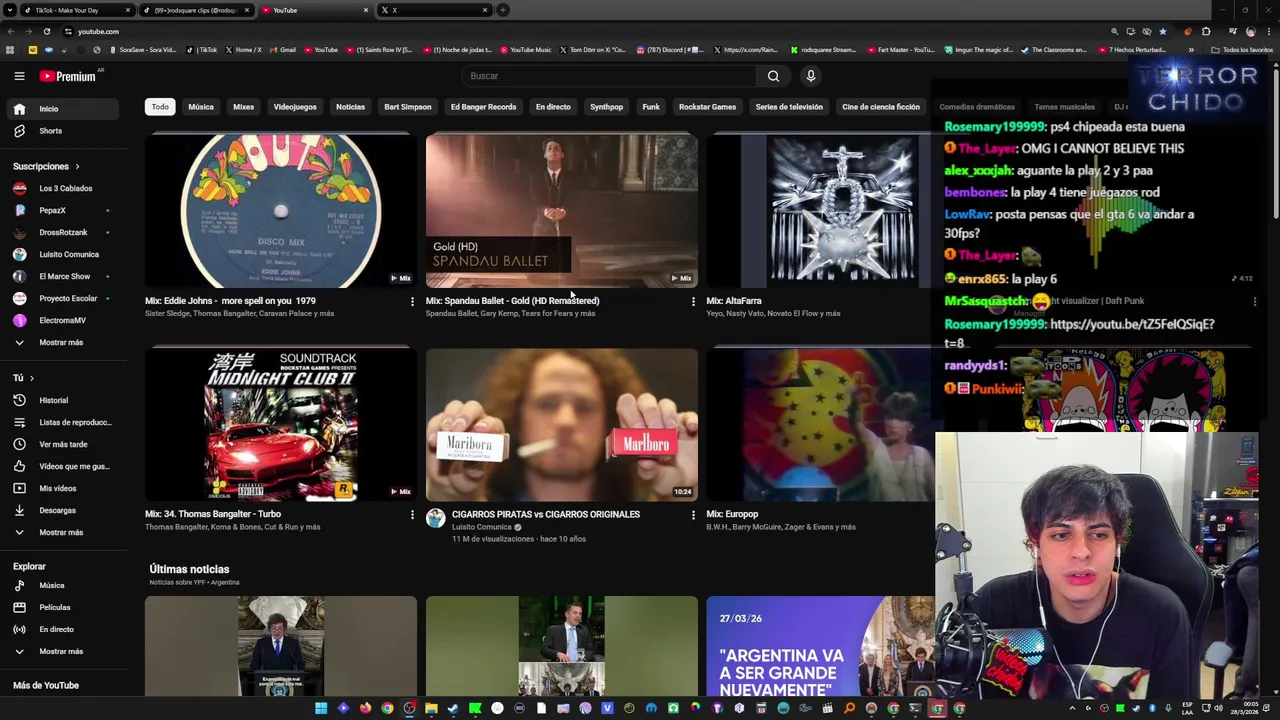Open DrossRotzank subscription channel
The image size is (1280, 720).
pyautogui.click(x=64, y=232)
